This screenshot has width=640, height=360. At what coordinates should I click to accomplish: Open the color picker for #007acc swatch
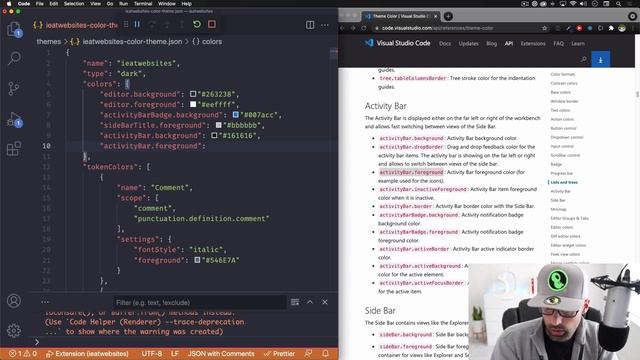(x=236, y=115)
